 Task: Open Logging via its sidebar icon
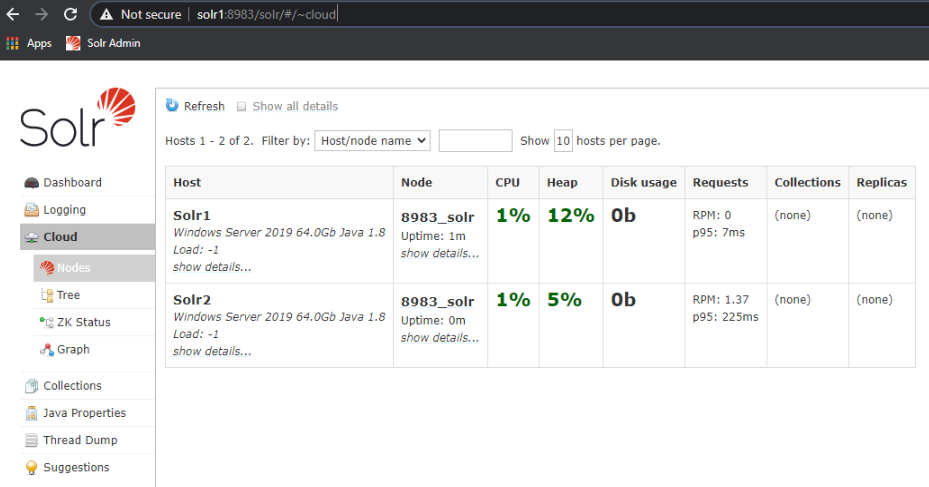click(x=32, y=210)
